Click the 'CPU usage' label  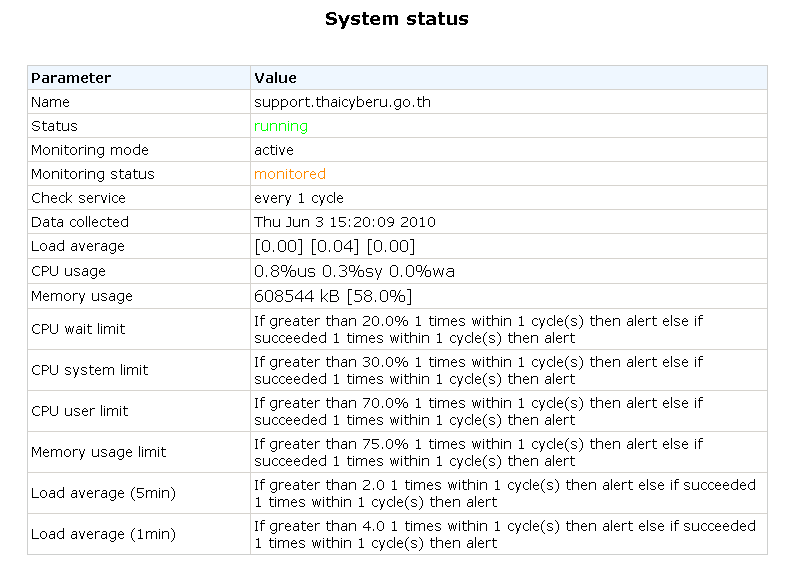(68, 271)
